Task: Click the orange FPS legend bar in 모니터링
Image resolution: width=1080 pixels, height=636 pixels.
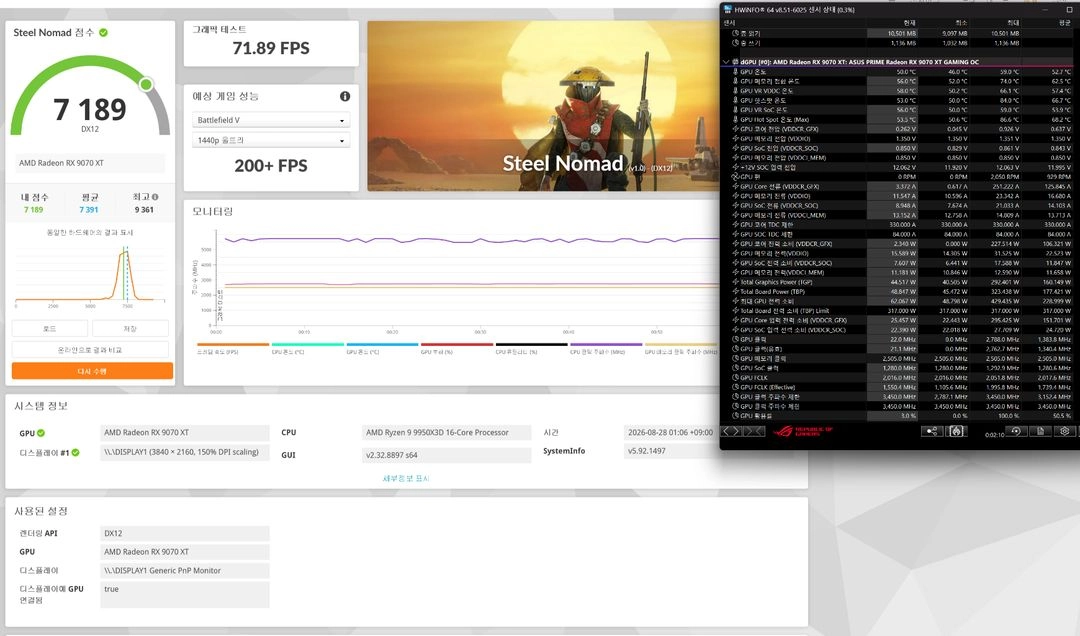Action: [233, 345]
